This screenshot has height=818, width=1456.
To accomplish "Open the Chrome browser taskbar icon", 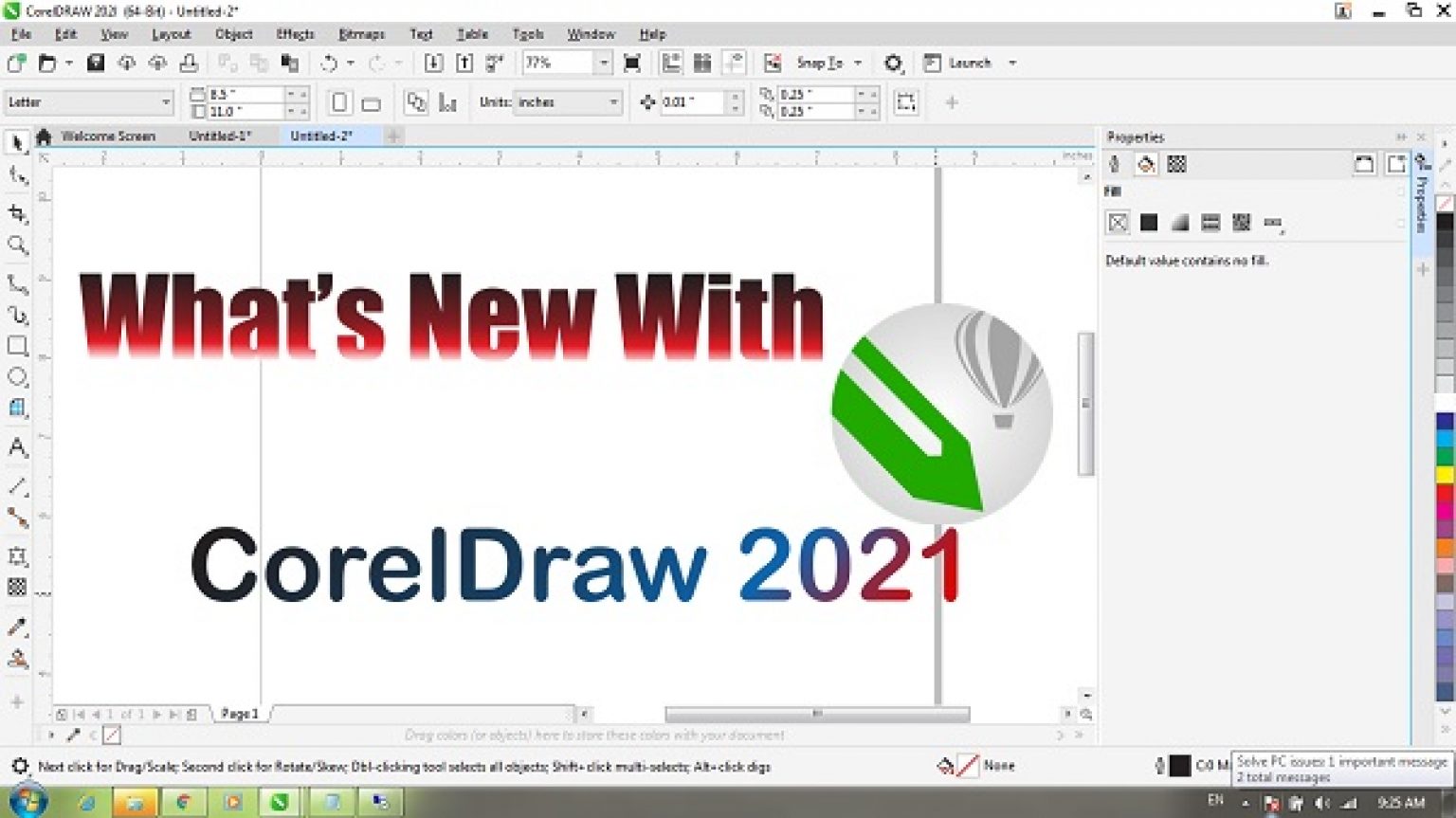I will pos(183,802).
